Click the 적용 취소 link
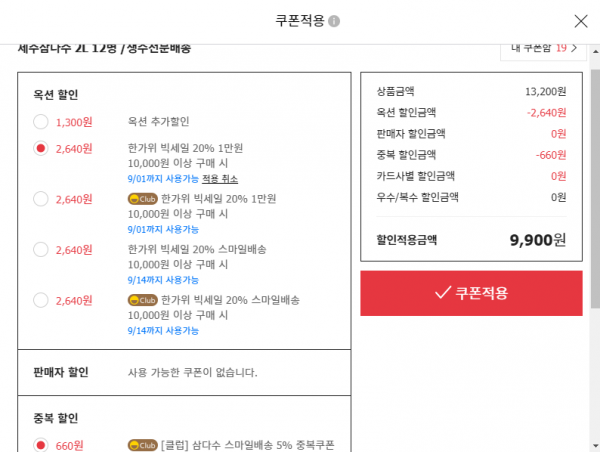Viewport: 600px width, 452px height. pyautogui.click(x=220, y=179)
